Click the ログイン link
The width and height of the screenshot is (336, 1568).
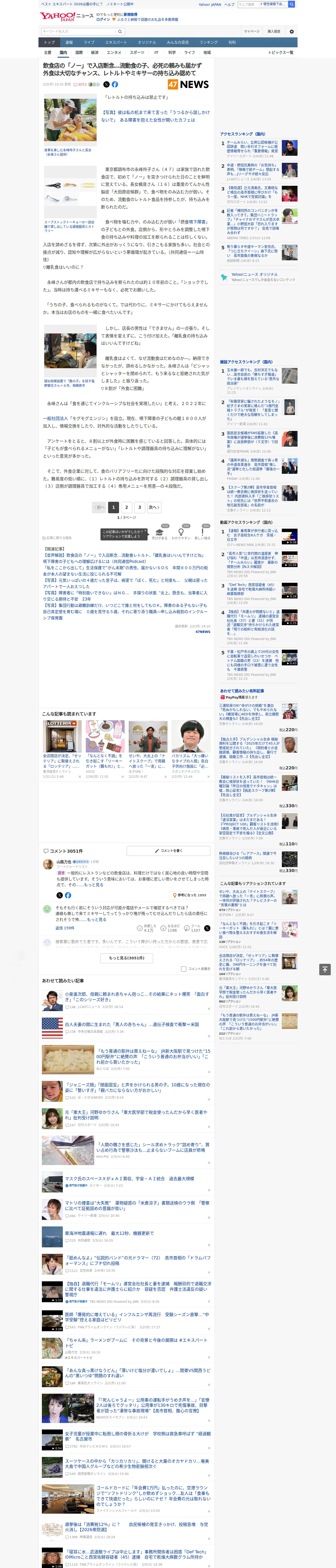tap(103, 20)
